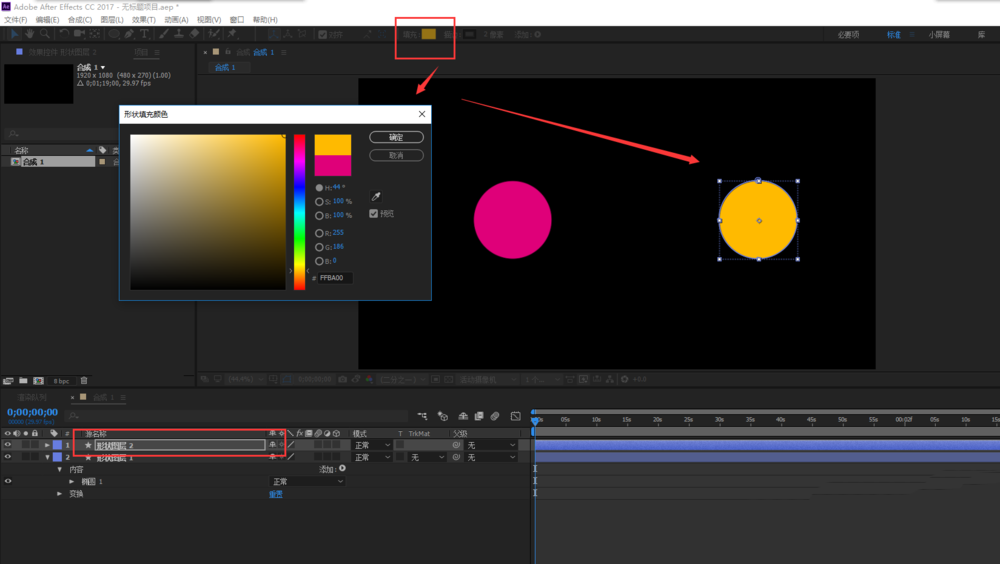Viewport: 1000px width, 564px height.
Task: Open TrkMat dropdown for shape layer 1
Action: 427,457
